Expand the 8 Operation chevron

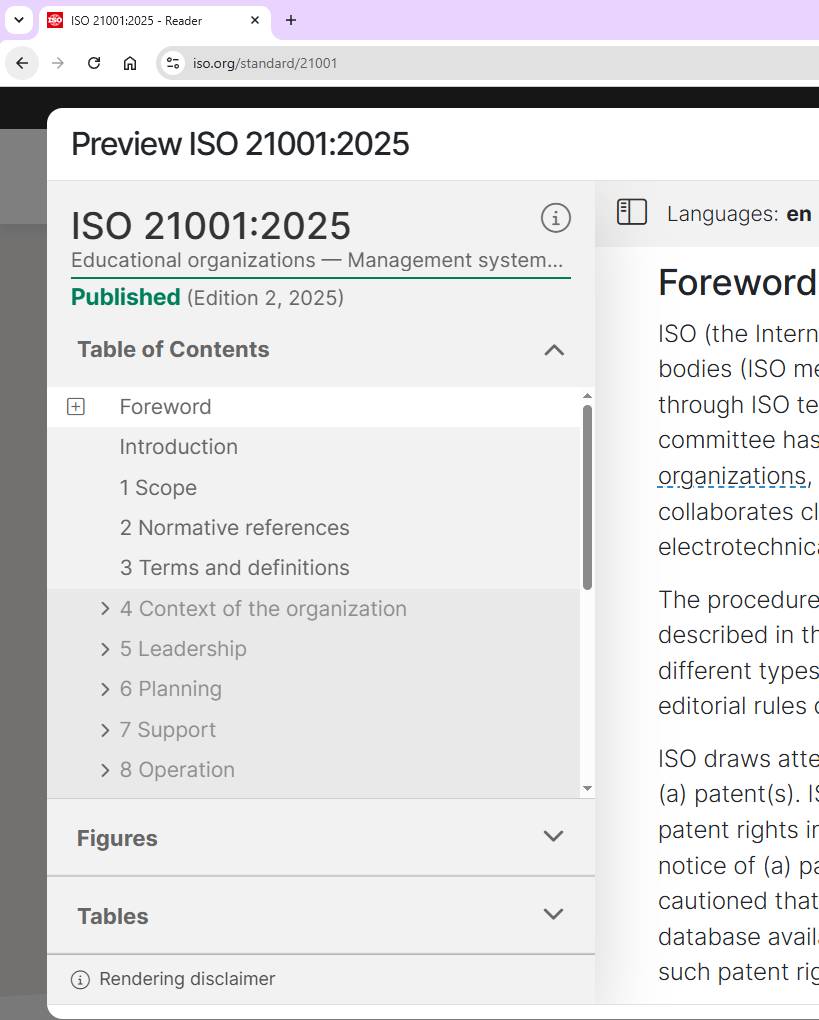(x=105, y=770)
